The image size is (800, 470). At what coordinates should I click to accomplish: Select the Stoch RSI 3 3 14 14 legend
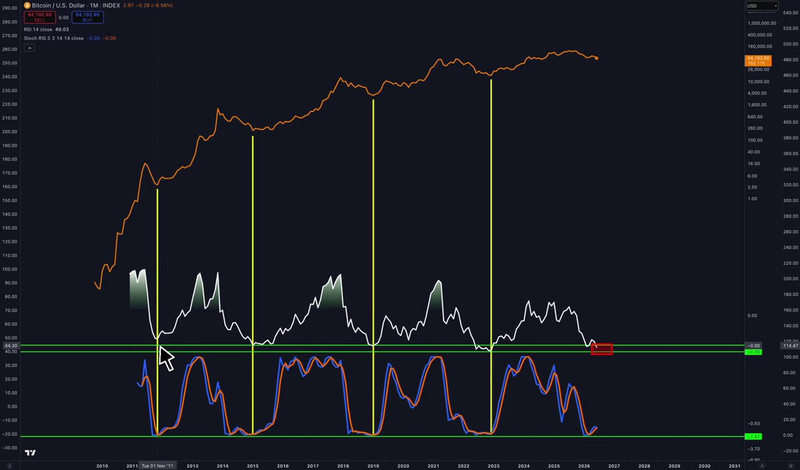54,38
